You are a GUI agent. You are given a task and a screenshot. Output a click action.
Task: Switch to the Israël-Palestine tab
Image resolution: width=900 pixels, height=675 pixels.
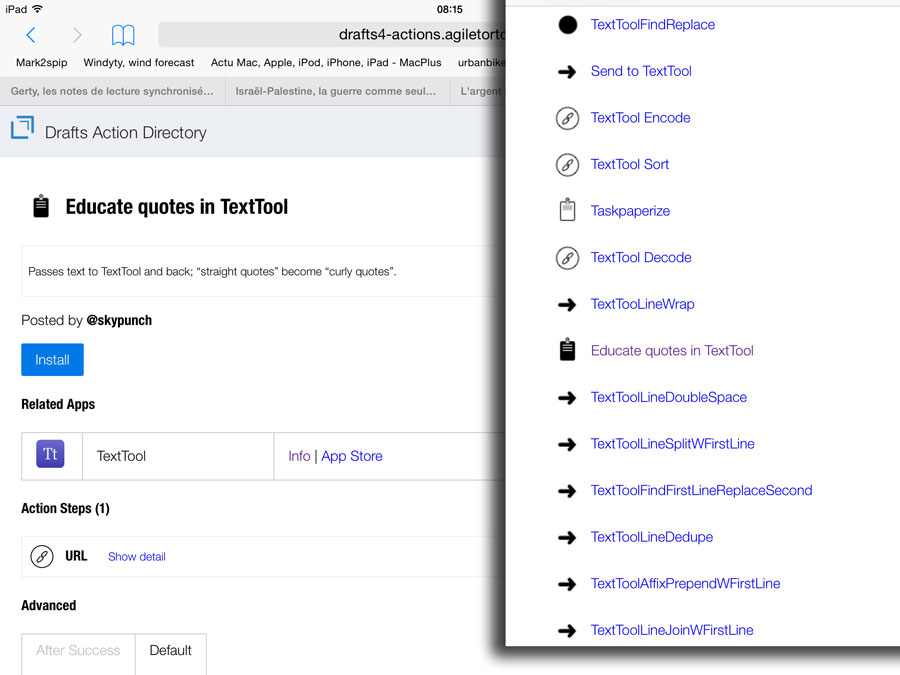[x=338, y=91]
